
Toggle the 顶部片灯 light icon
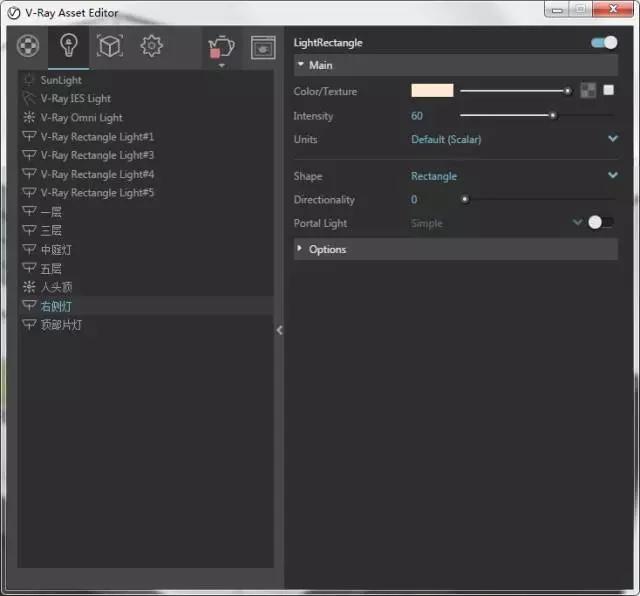(x=29, y=324)
